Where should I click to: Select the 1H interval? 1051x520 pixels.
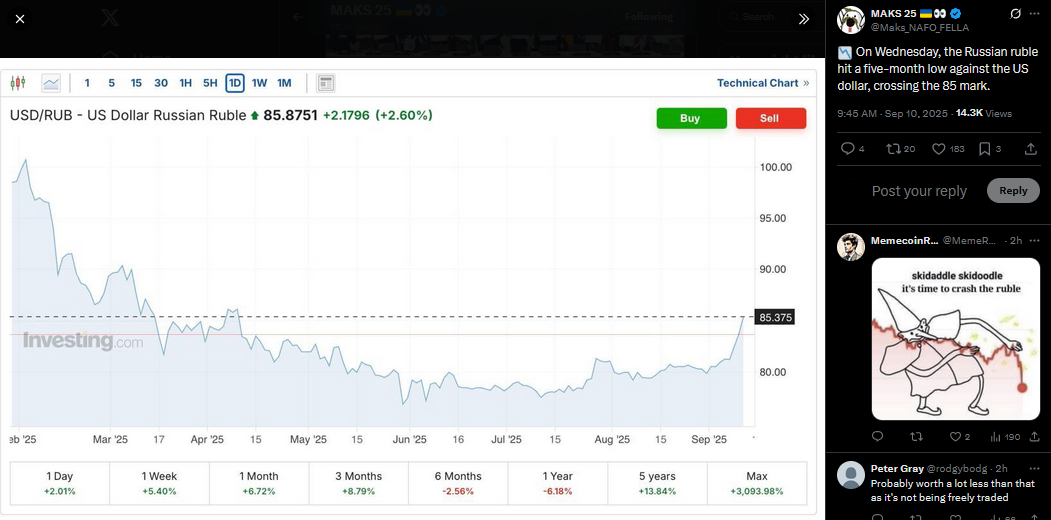click(x=186, y=83)
